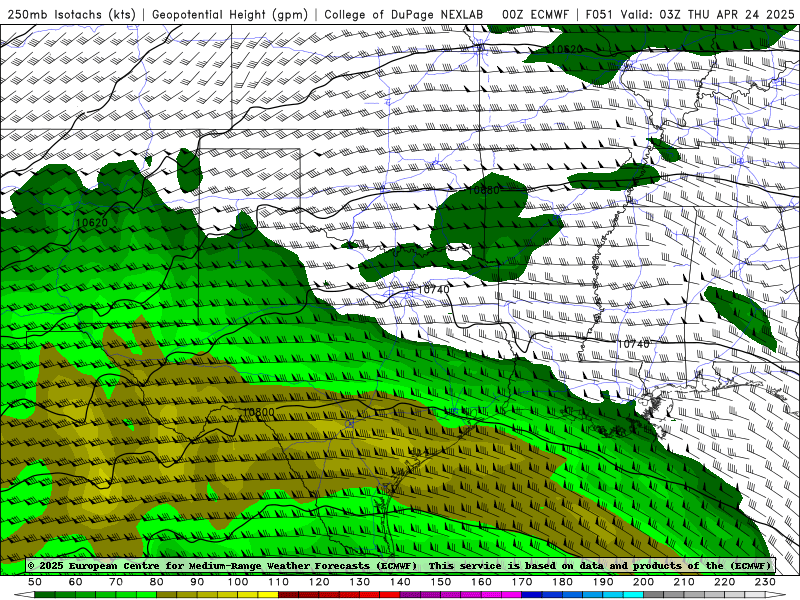Click "College of DuPage NEXLAB" in header
Screen dimensions: 800x600
tap(404, 14)
